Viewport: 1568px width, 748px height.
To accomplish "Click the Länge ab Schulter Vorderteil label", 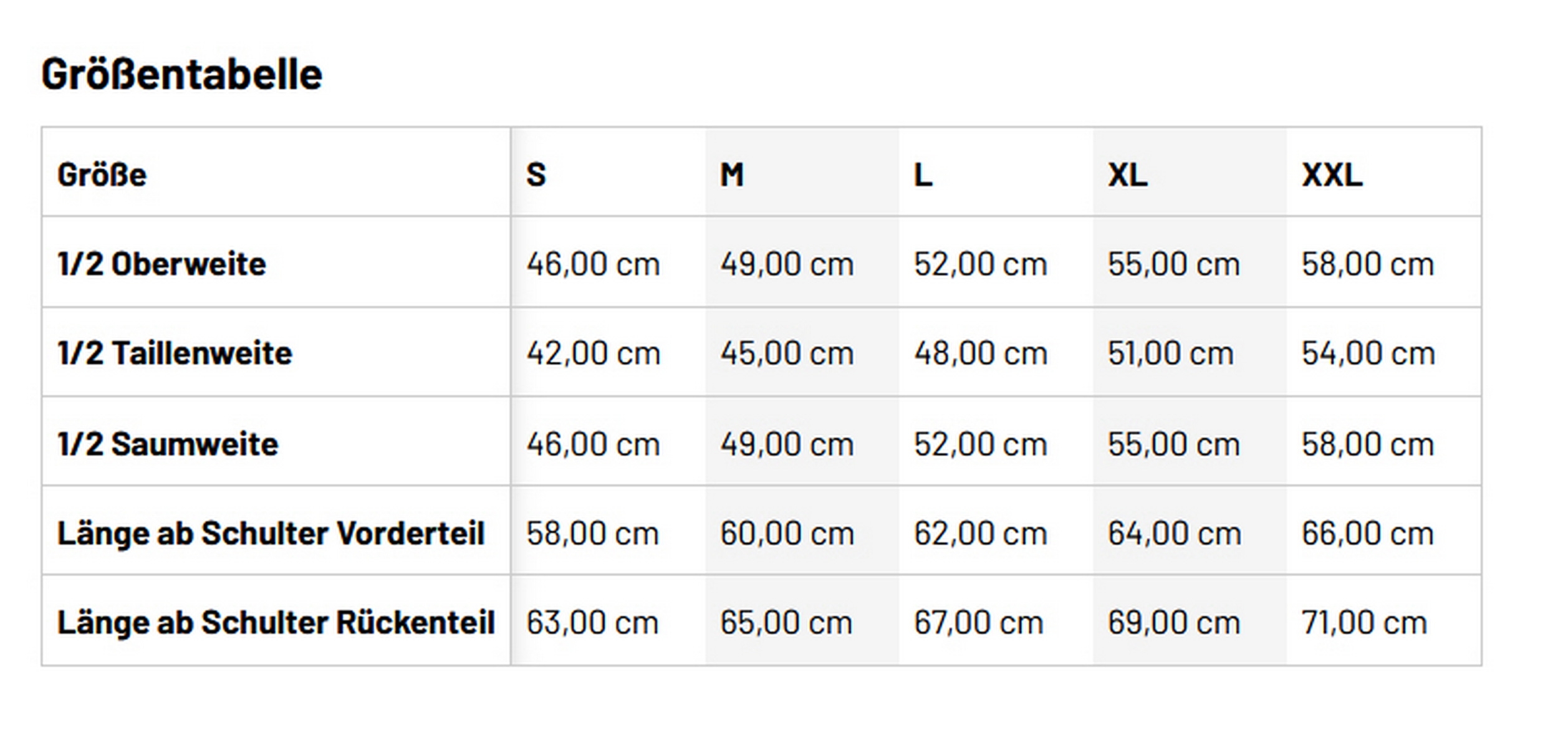I will click(x=271, y=534).
